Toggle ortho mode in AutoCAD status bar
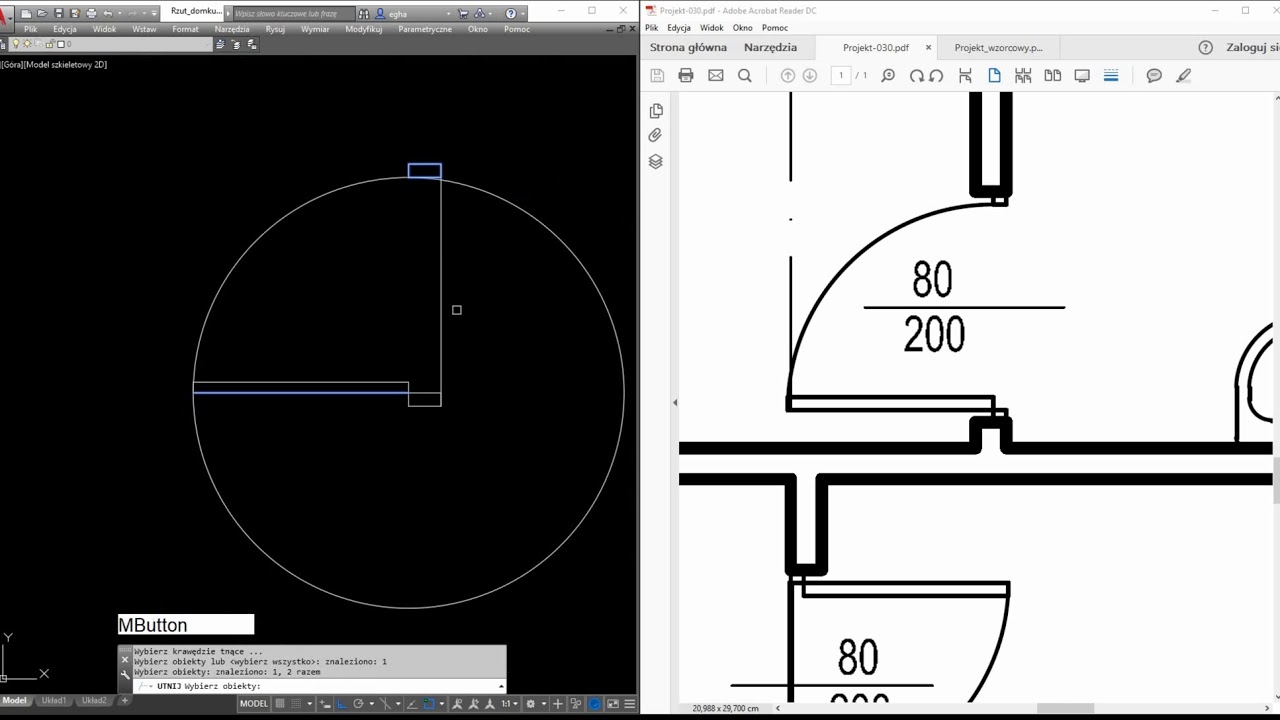1280x720 pixels. 341,704
